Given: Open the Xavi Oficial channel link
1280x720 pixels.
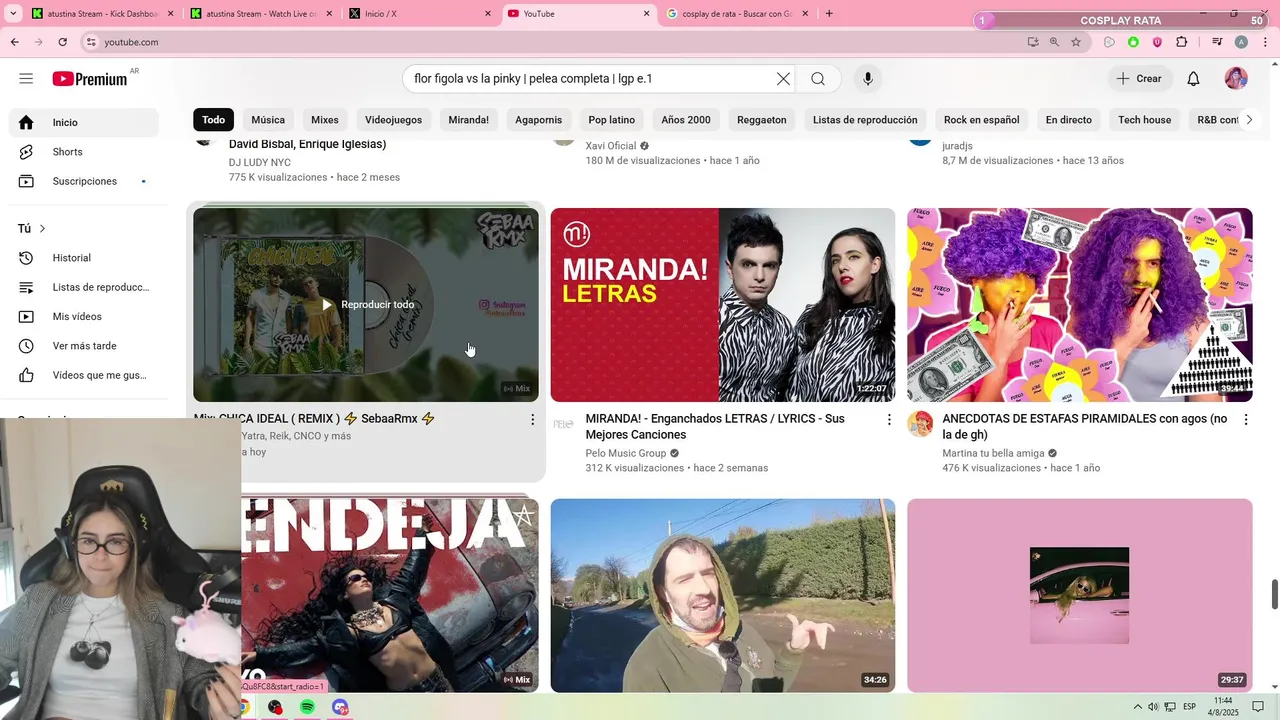Looking at the screenshot, I should pos(611,146).
